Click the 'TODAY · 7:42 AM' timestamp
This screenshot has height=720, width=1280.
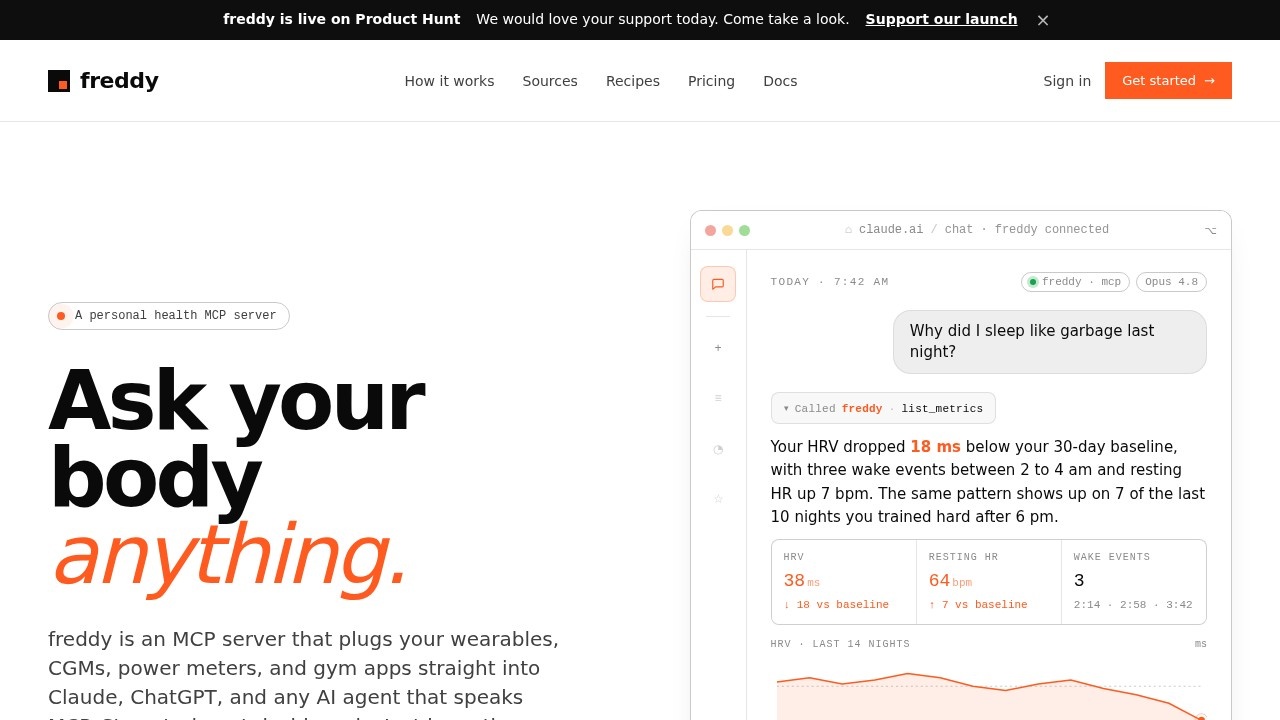click(829, 282)
